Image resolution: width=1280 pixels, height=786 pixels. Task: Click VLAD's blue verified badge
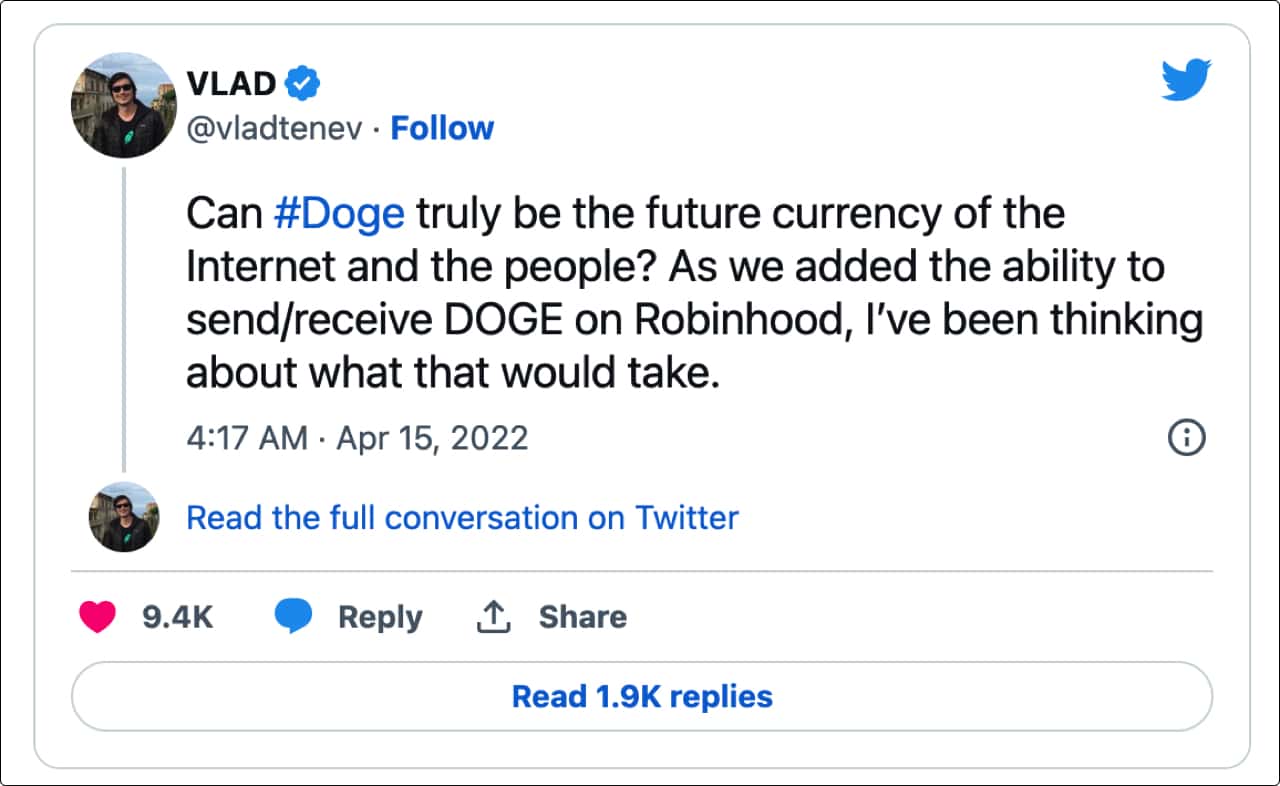(x=302, y=83)
